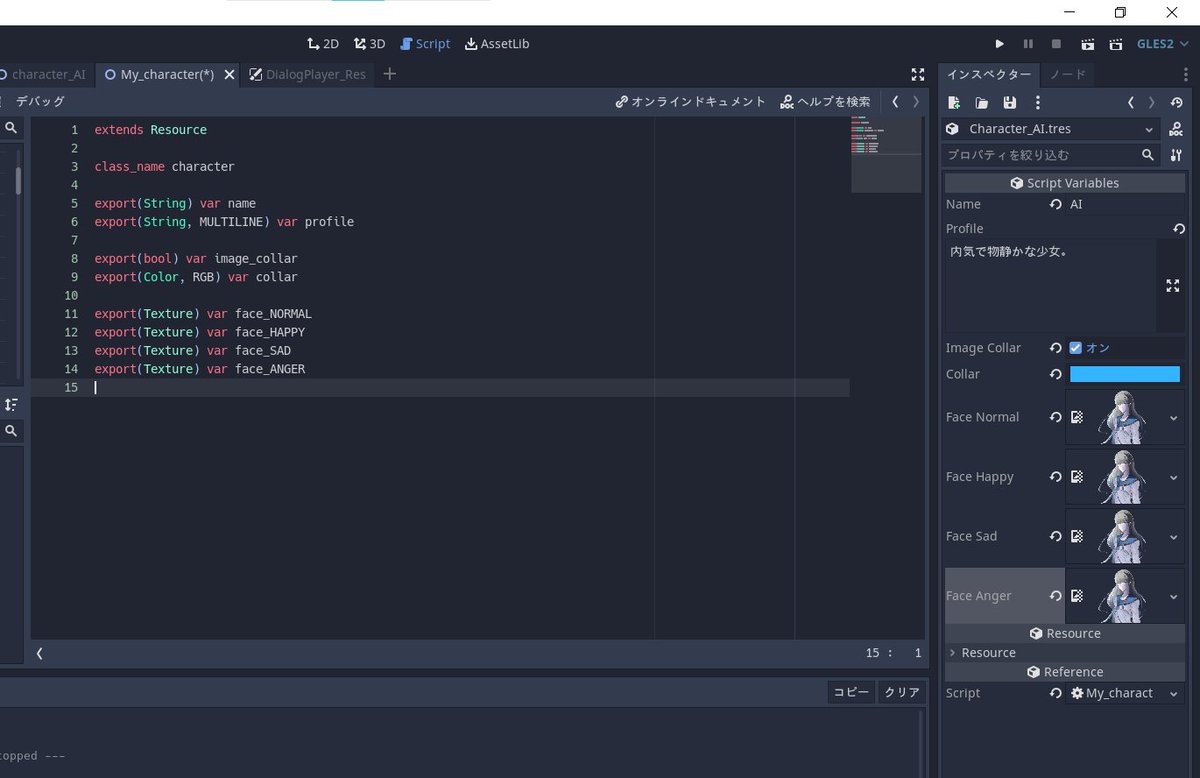Open the Face Happy texture dropdown arrow

click(1173, 477)
